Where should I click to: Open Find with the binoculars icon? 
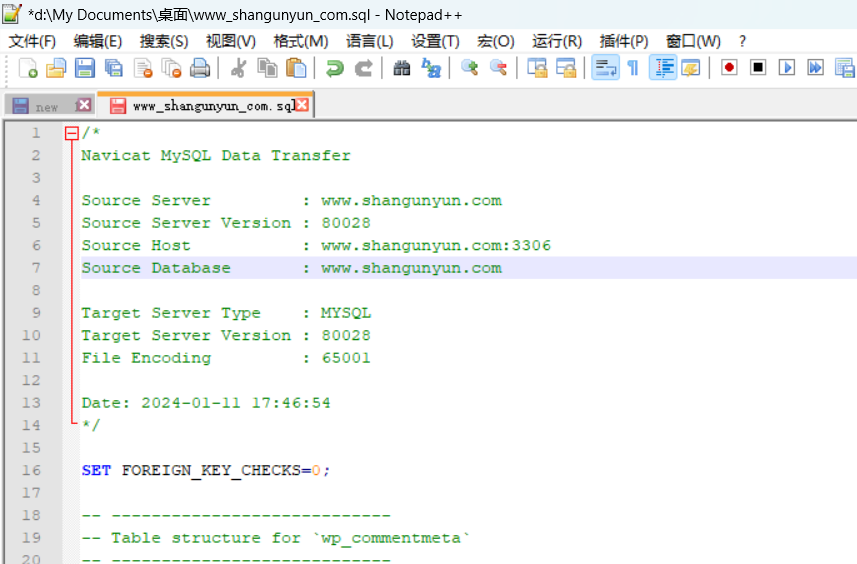pos(402,68)
